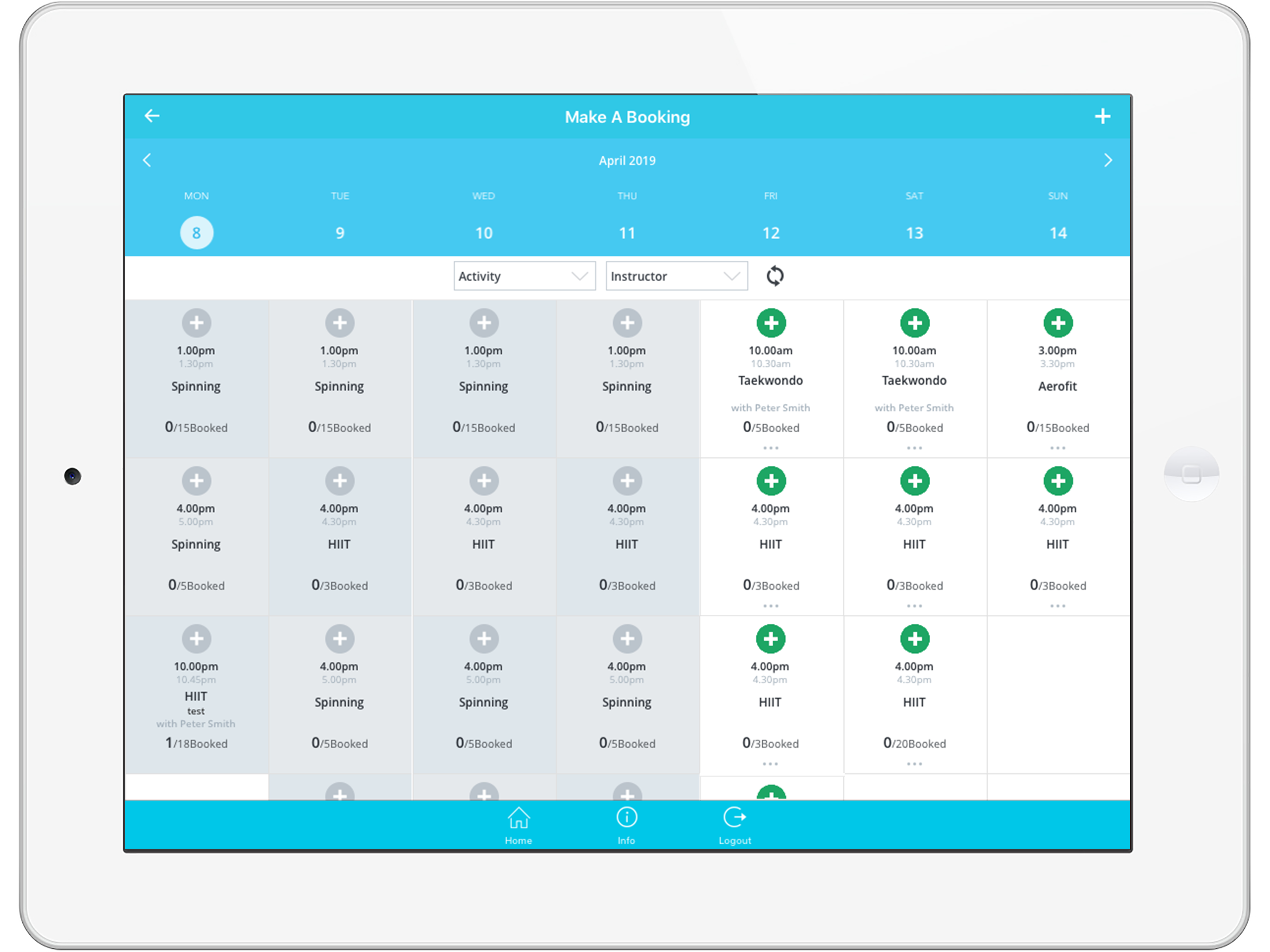Click grey plus on Tuesday 4.00pm HIIT
The image size is (1270, 952).
click(340, 481)
